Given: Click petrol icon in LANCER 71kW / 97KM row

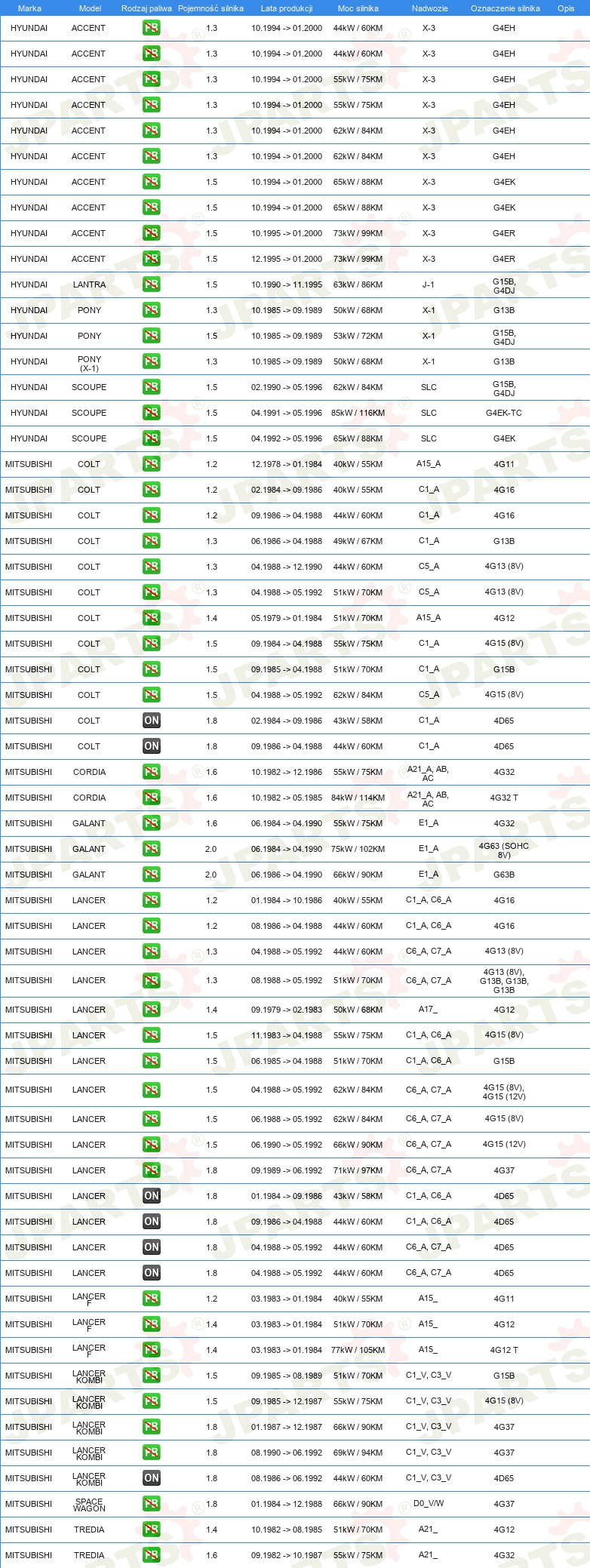Looking at the screenshot, I should pyautogui.click(x=151, y=1170).
